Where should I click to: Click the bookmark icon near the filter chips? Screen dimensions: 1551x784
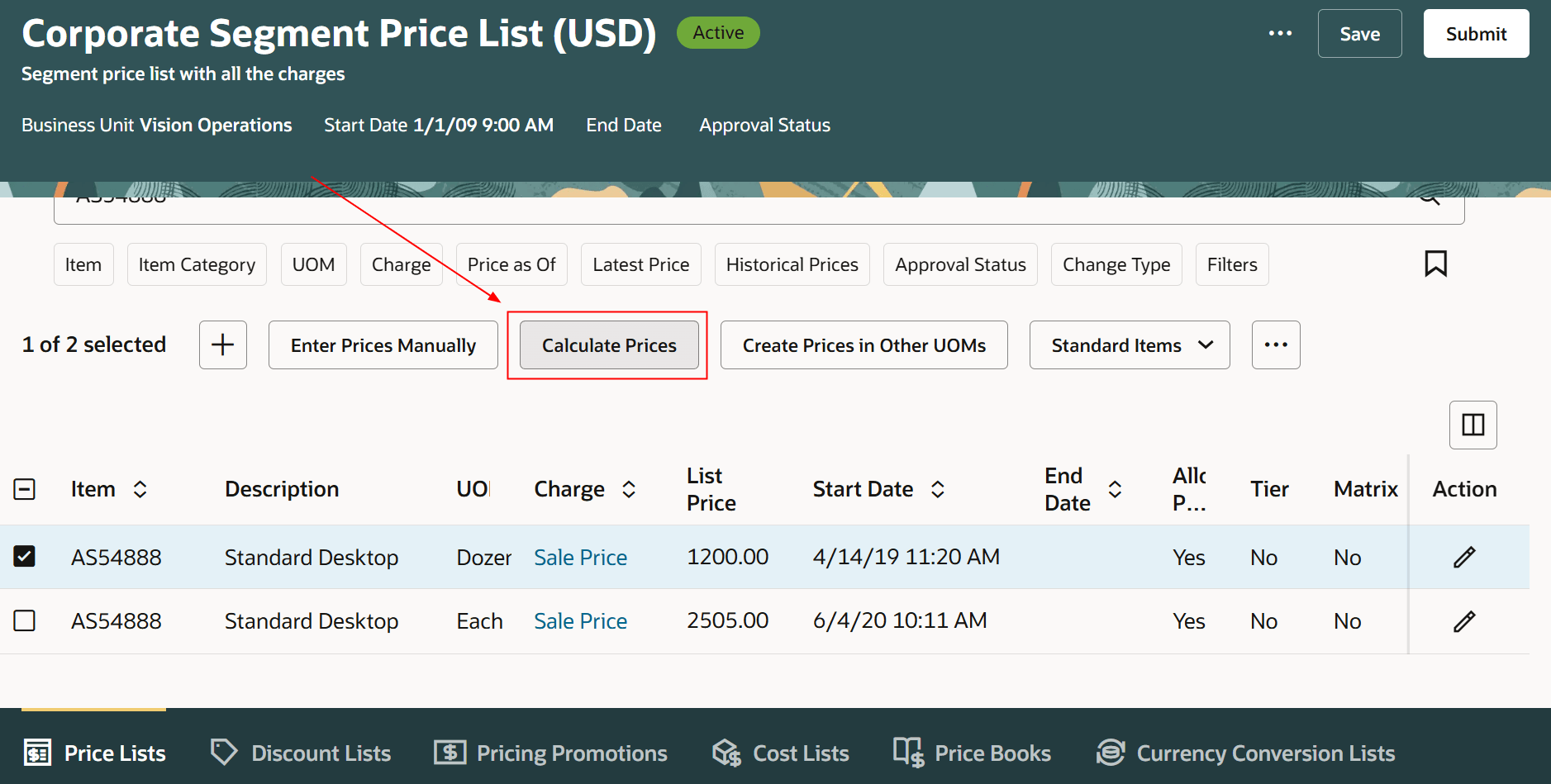coord(1435,264)
